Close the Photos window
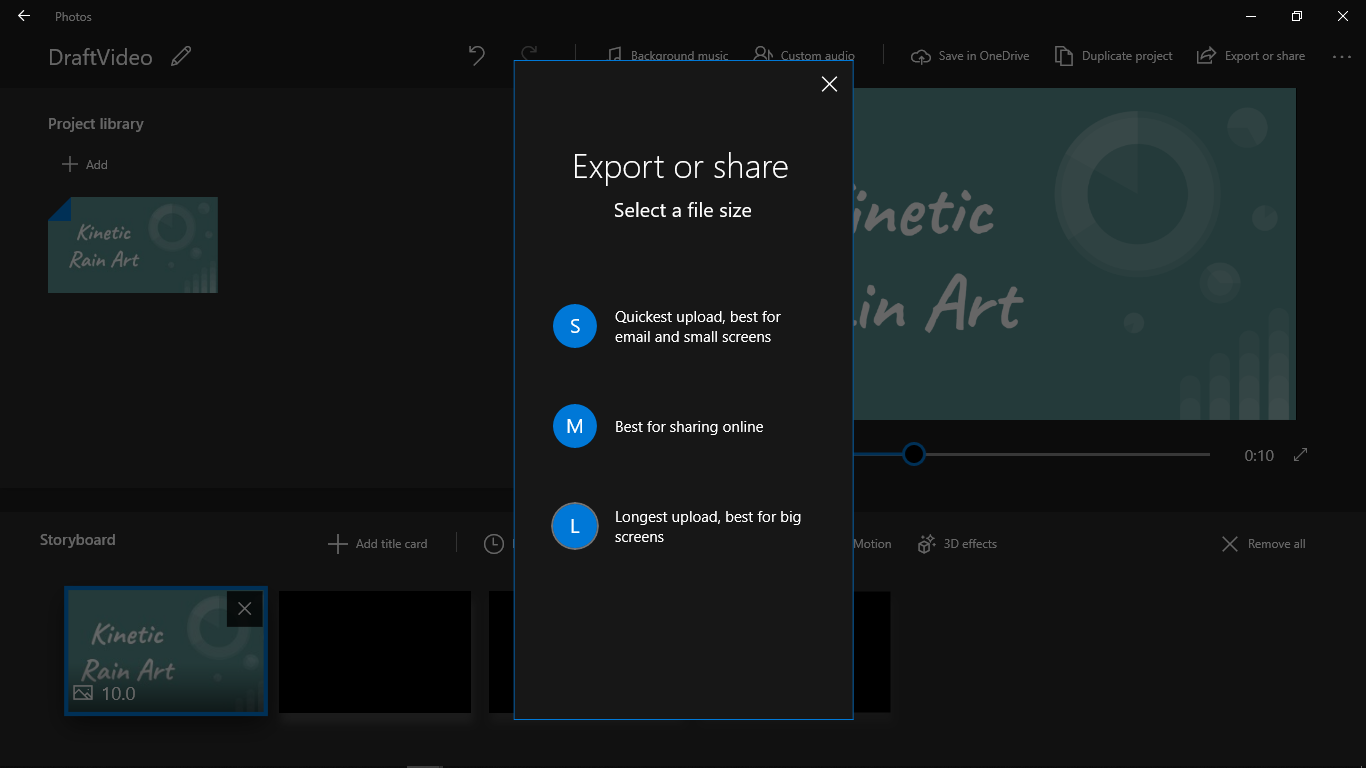The height and width of the screenshot is (768, 1366). pyautogui.click(x=1343, y=16)
